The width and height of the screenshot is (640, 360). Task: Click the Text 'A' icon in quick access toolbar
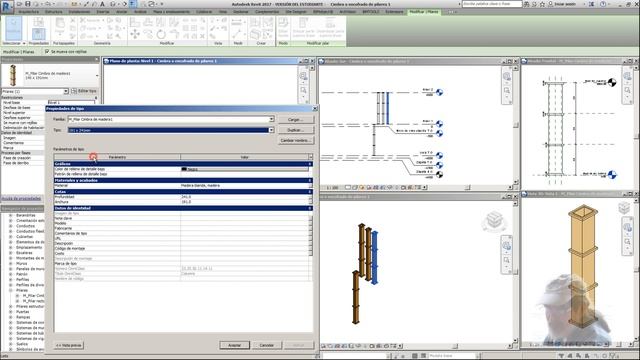coord(102,4)
